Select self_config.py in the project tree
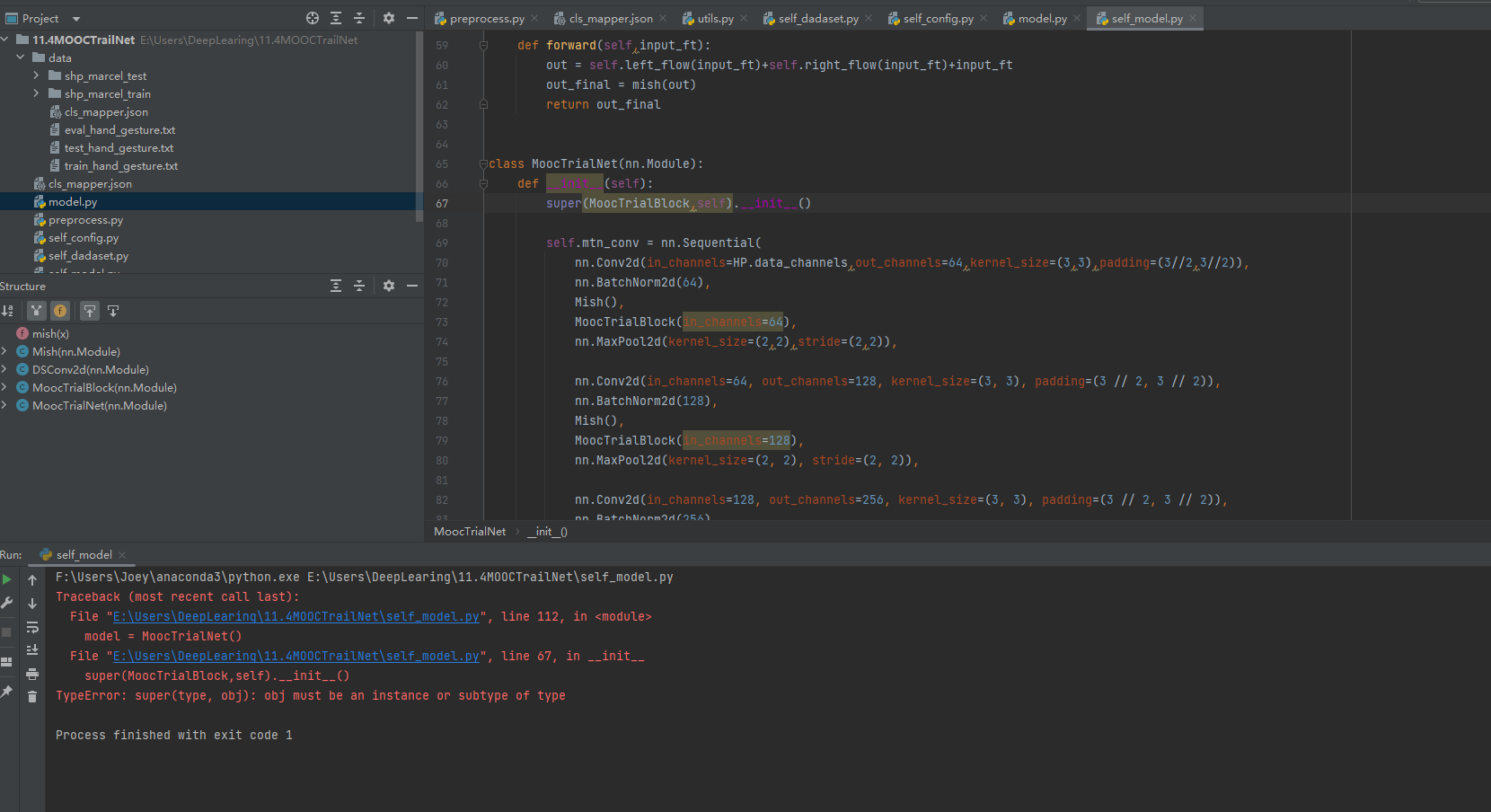Image resolution: width=1491 pixels, height=812 pixels. pyautogui.click(x=84, y=238)
